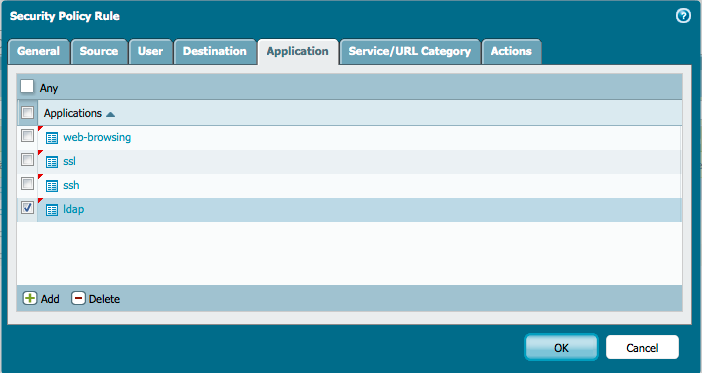This screenshot has width=702, height=373.
Task: Check the ssh row checkbox
Action: [27, 184]
